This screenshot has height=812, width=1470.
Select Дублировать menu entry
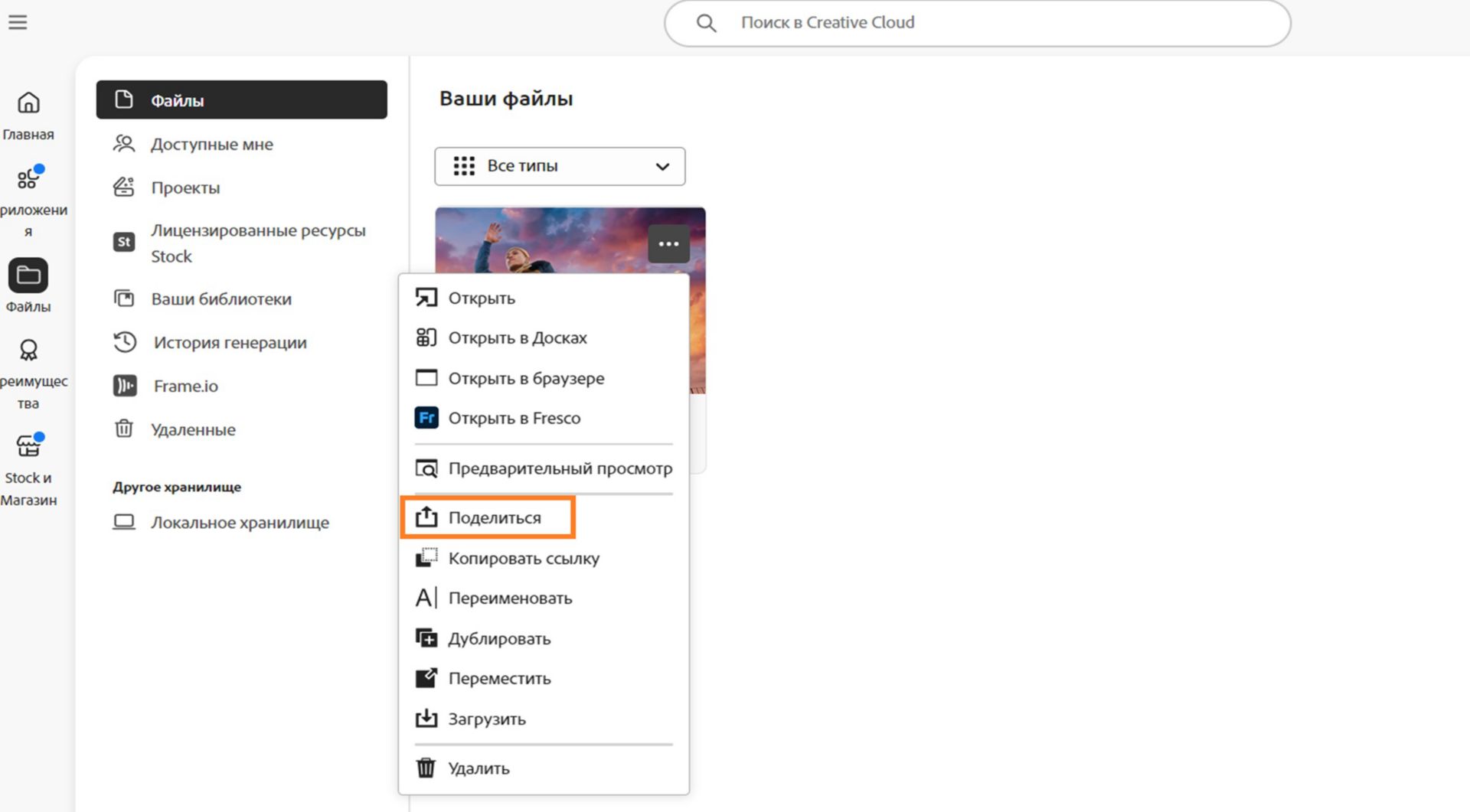544,638
